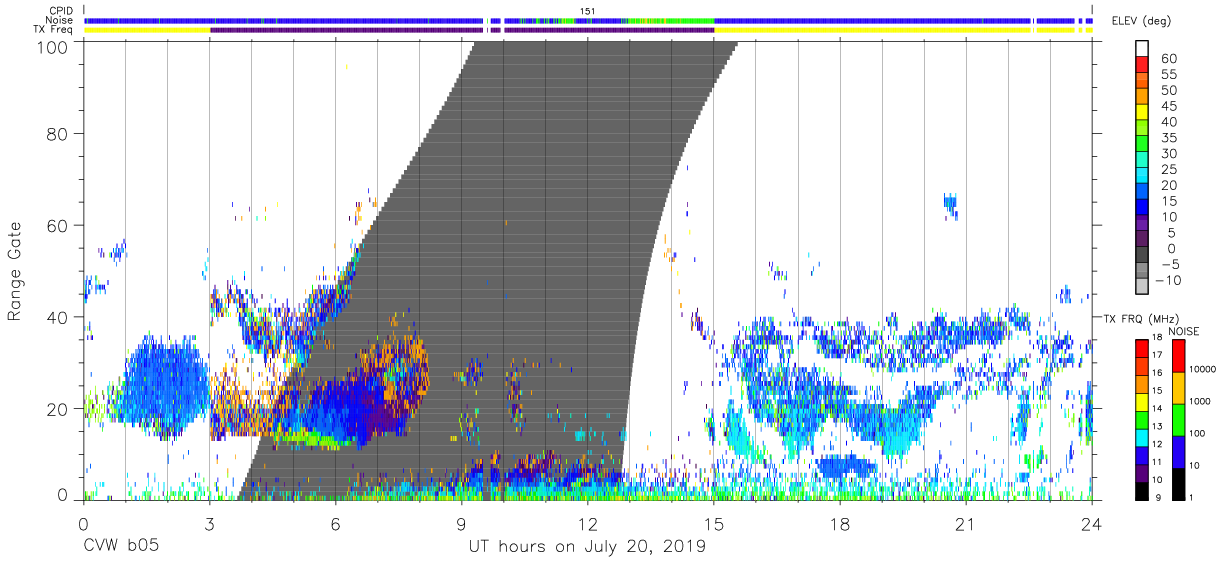The width and height of the screenshot is (1228, 567).
Task: Click the '100' label on NOISE colorbar
Action: 1197,433
